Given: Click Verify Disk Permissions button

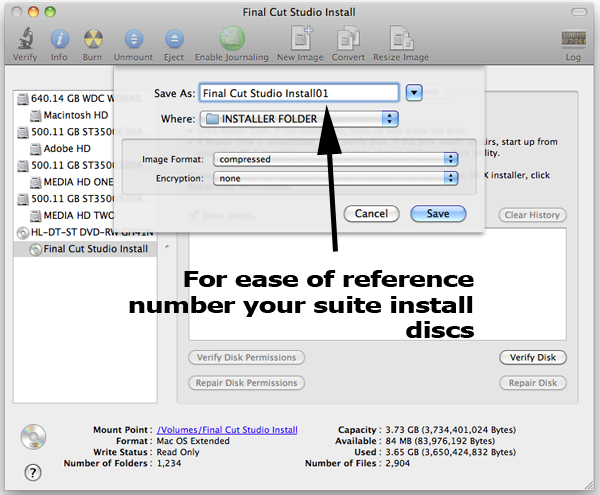Looking at the screenshot, I should [246, 357].
